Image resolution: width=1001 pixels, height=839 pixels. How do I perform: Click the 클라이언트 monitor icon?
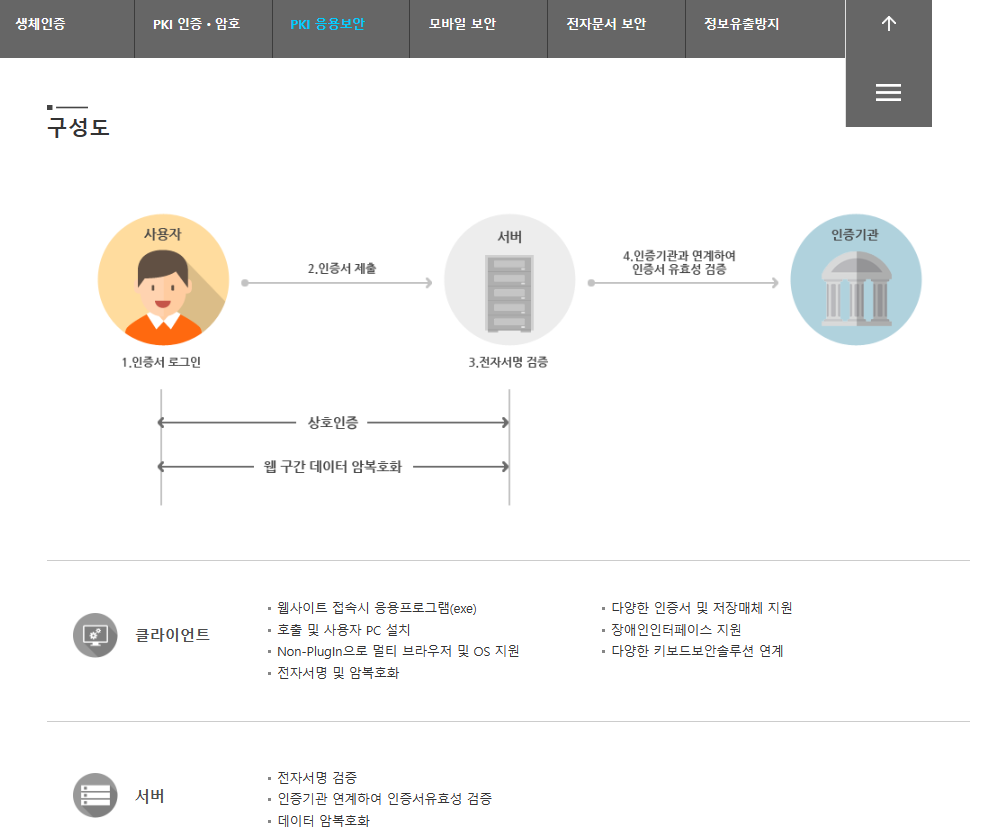(x=95, y=634)
